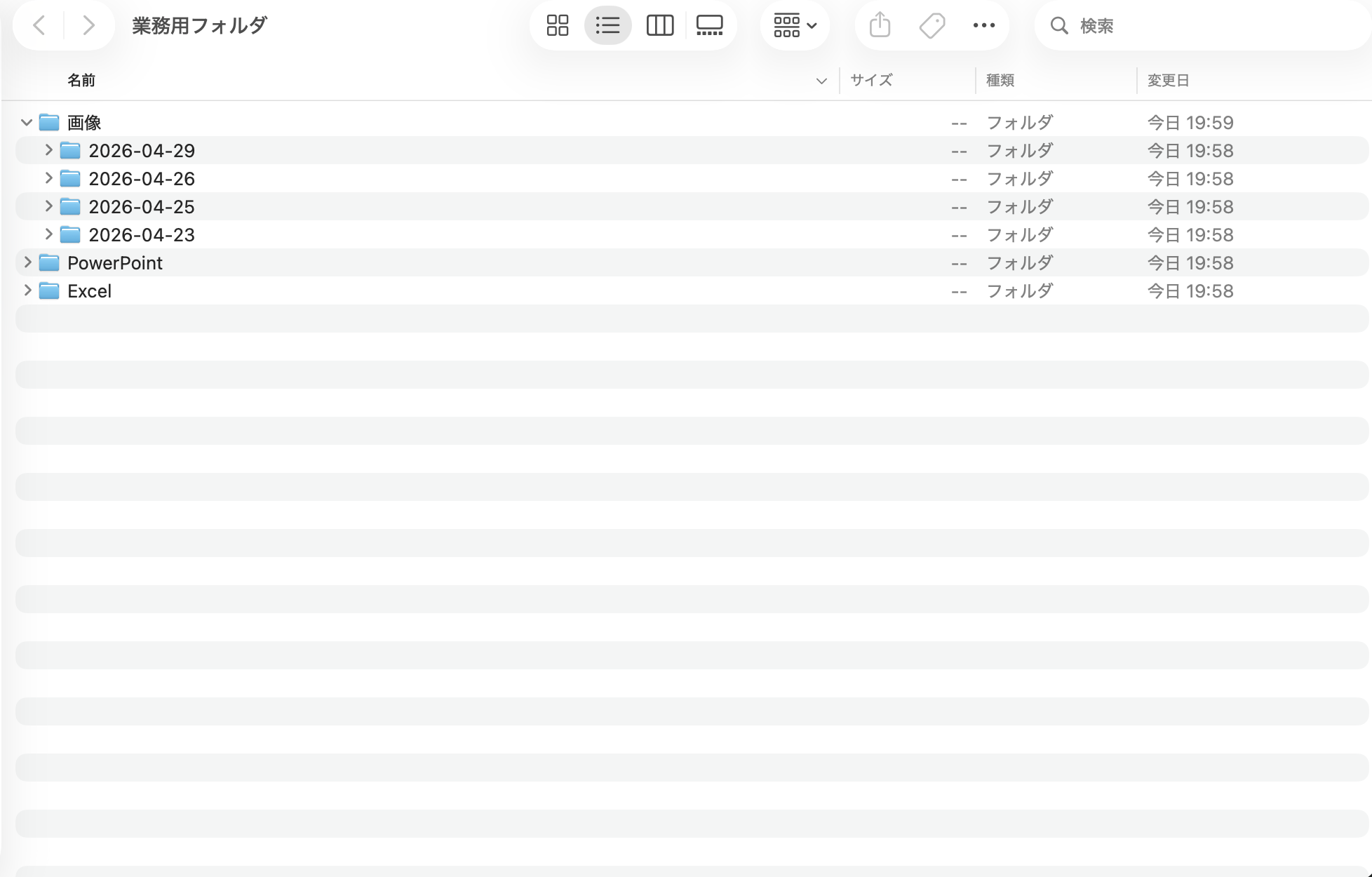Screen dimensions: 1372x877
Task: Sort by the 名前 column header
Action: tap(81, 81)
